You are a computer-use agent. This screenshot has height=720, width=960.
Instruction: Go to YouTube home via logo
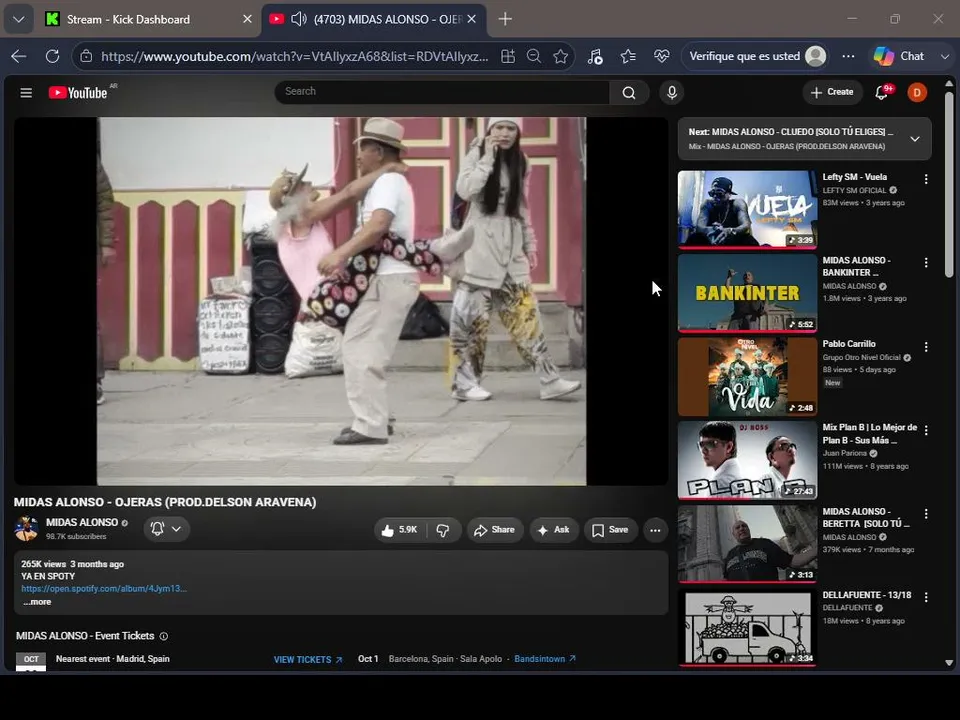[x=78, y=93]
